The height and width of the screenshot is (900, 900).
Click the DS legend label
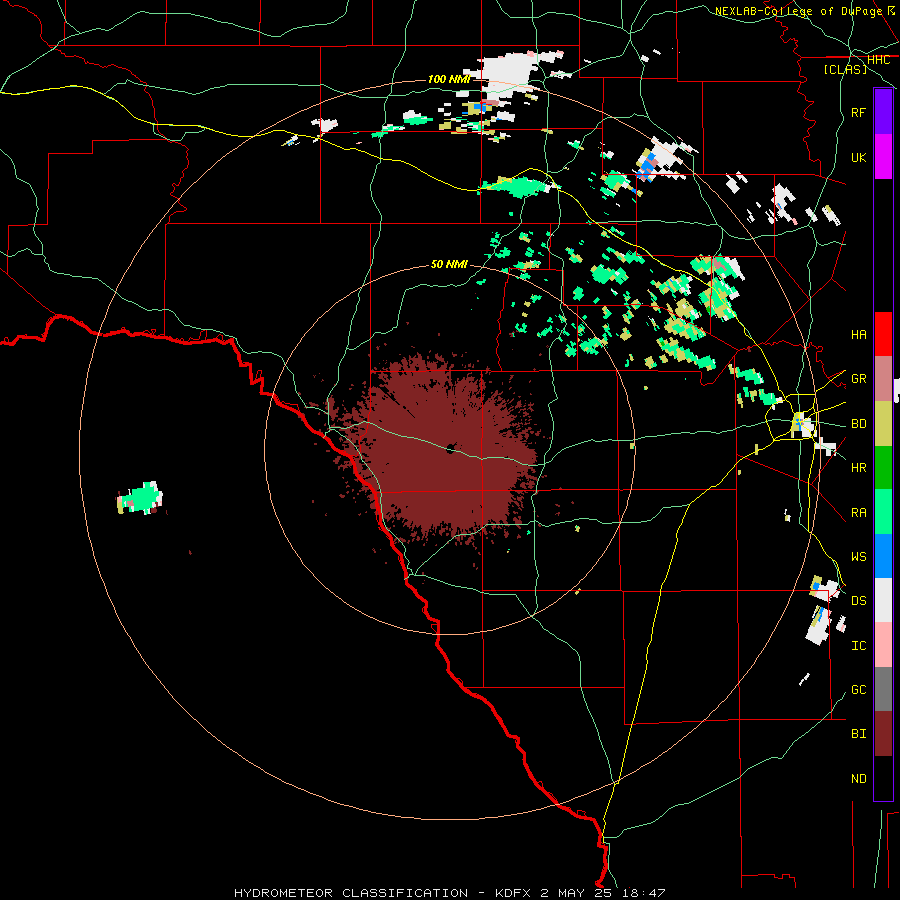(859, 601)
